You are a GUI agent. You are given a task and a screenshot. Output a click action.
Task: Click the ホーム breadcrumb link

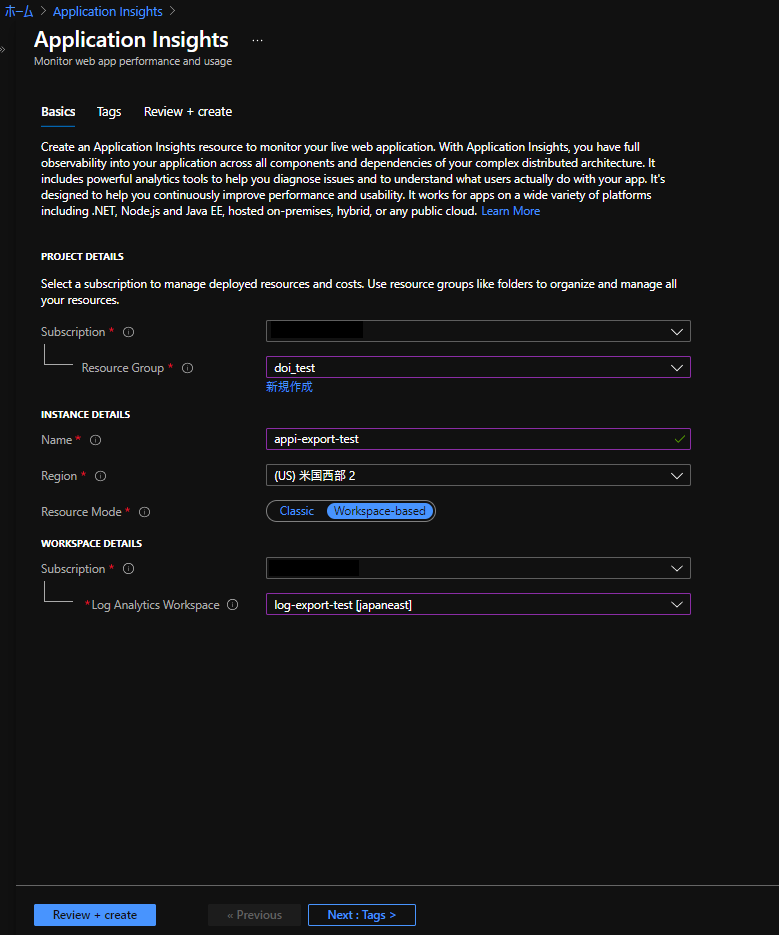(x=19, y=11)
